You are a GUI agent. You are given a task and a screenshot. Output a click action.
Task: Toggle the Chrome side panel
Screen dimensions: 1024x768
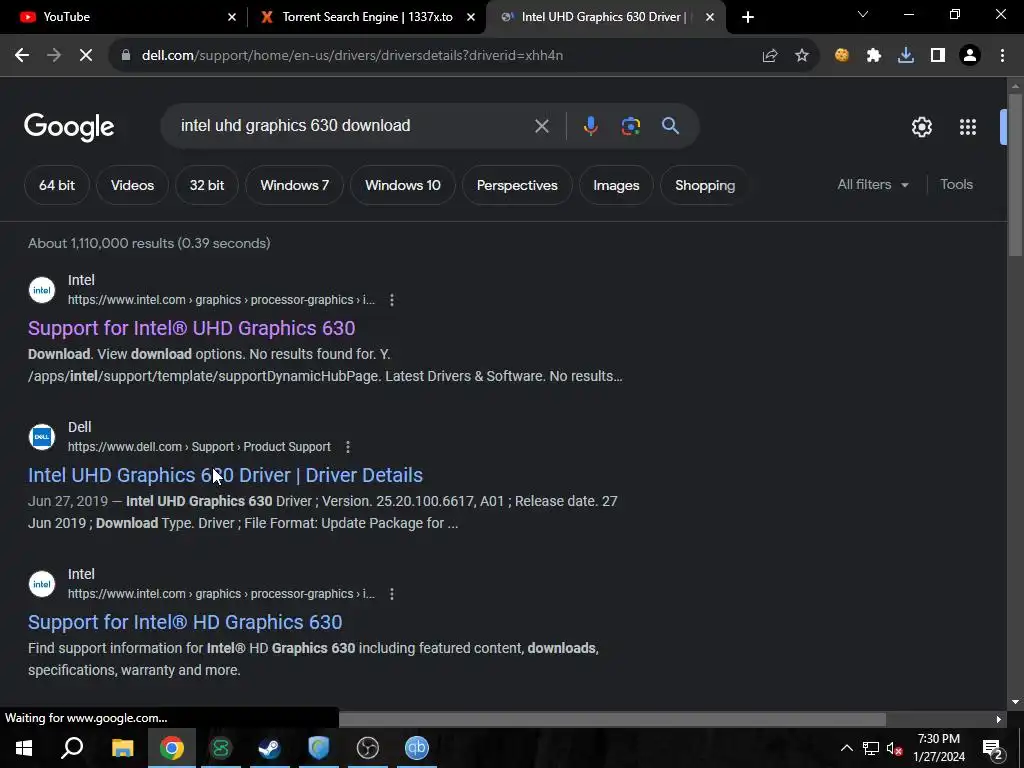coord(938,56)
